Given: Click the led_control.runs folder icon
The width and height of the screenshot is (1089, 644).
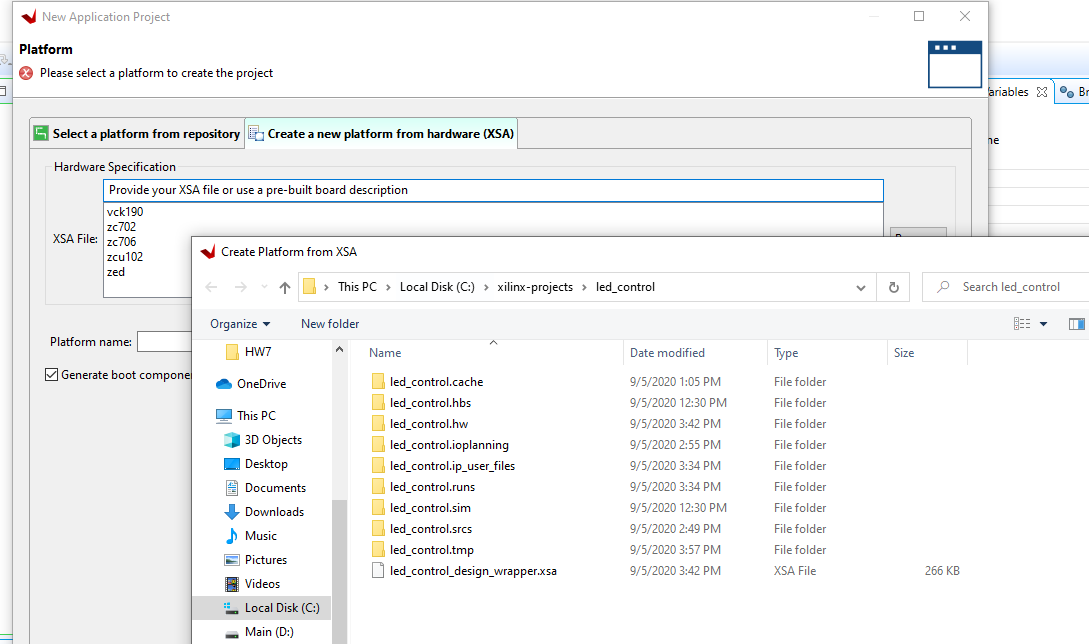Looking at the screenshot, I should tap(378, 486).
